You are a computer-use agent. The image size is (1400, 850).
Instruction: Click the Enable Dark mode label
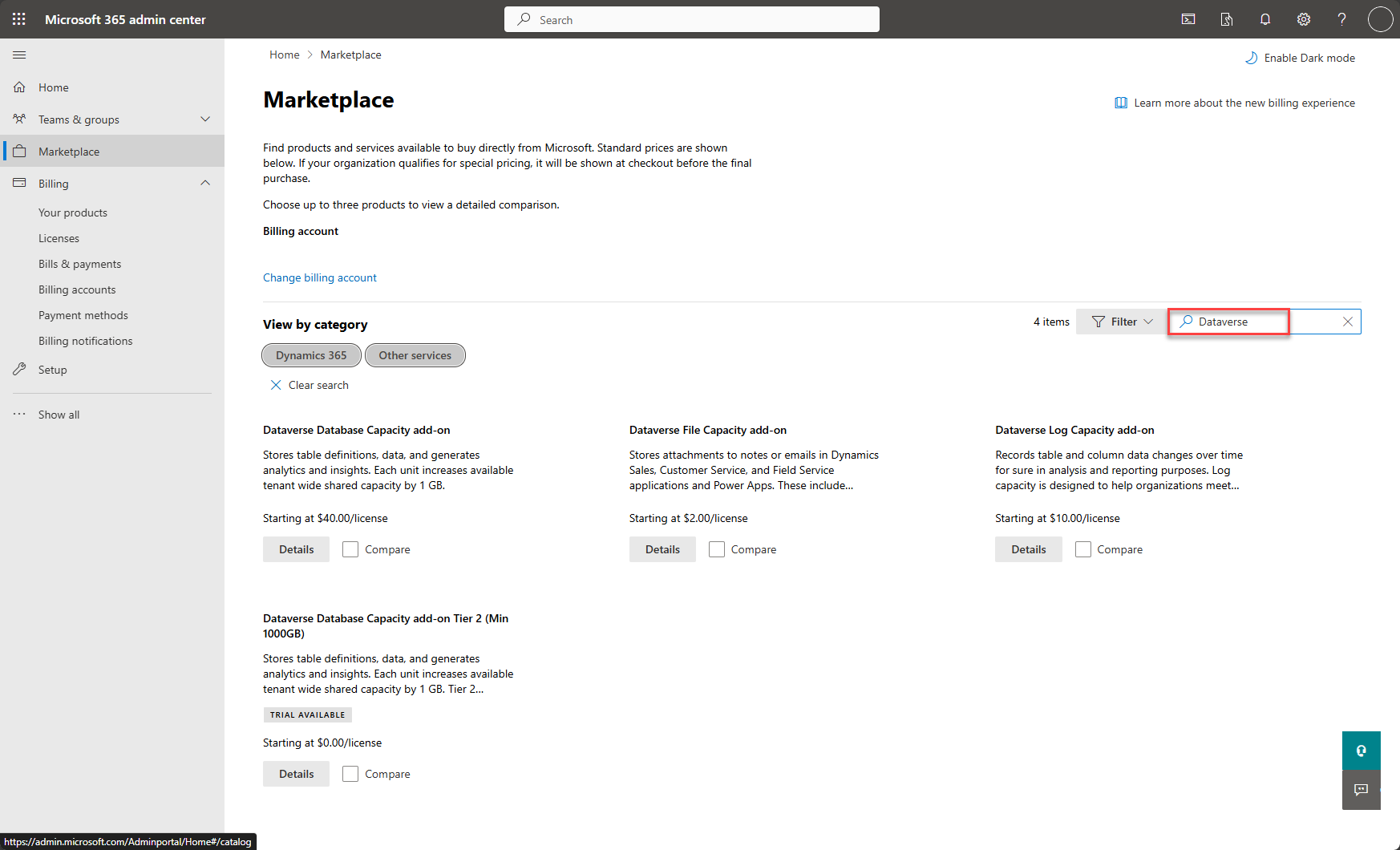(1309, 58)
